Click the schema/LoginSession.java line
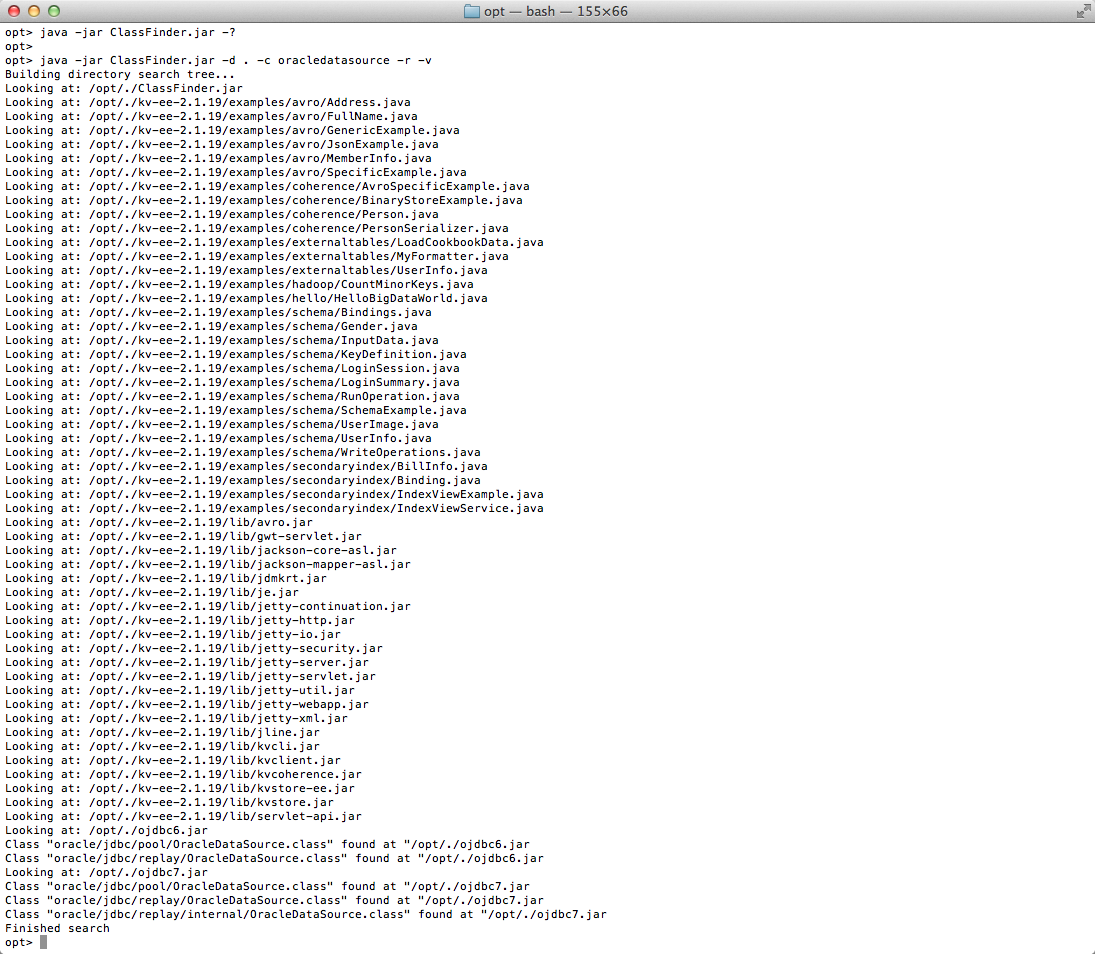 [x=232, y=368]
